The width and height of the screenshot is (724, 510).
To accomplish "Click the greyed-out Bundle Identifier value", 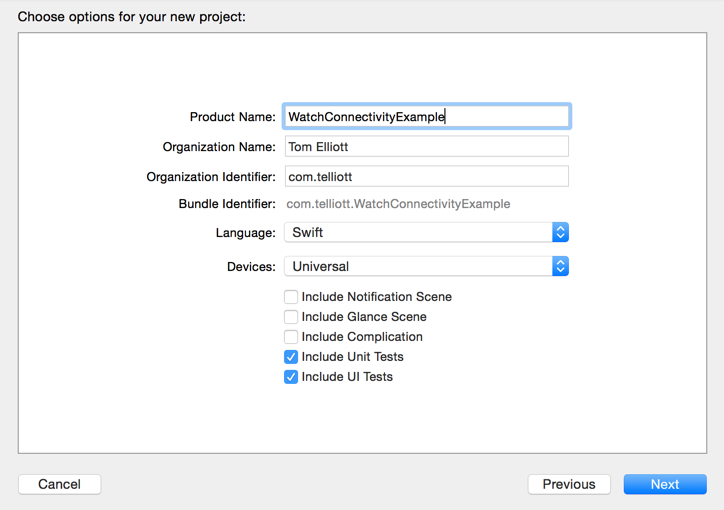I will [398, 204].
